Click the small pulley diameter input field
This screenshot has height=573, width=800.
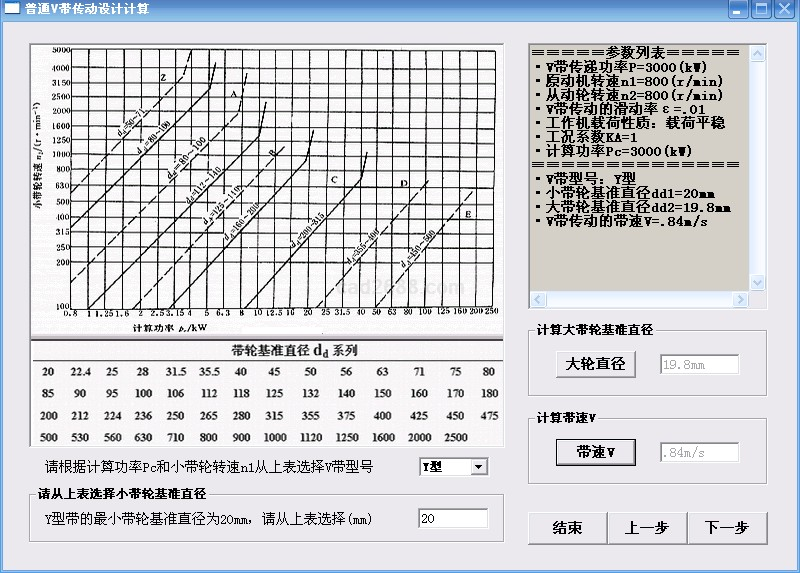[x=452, y=518]
